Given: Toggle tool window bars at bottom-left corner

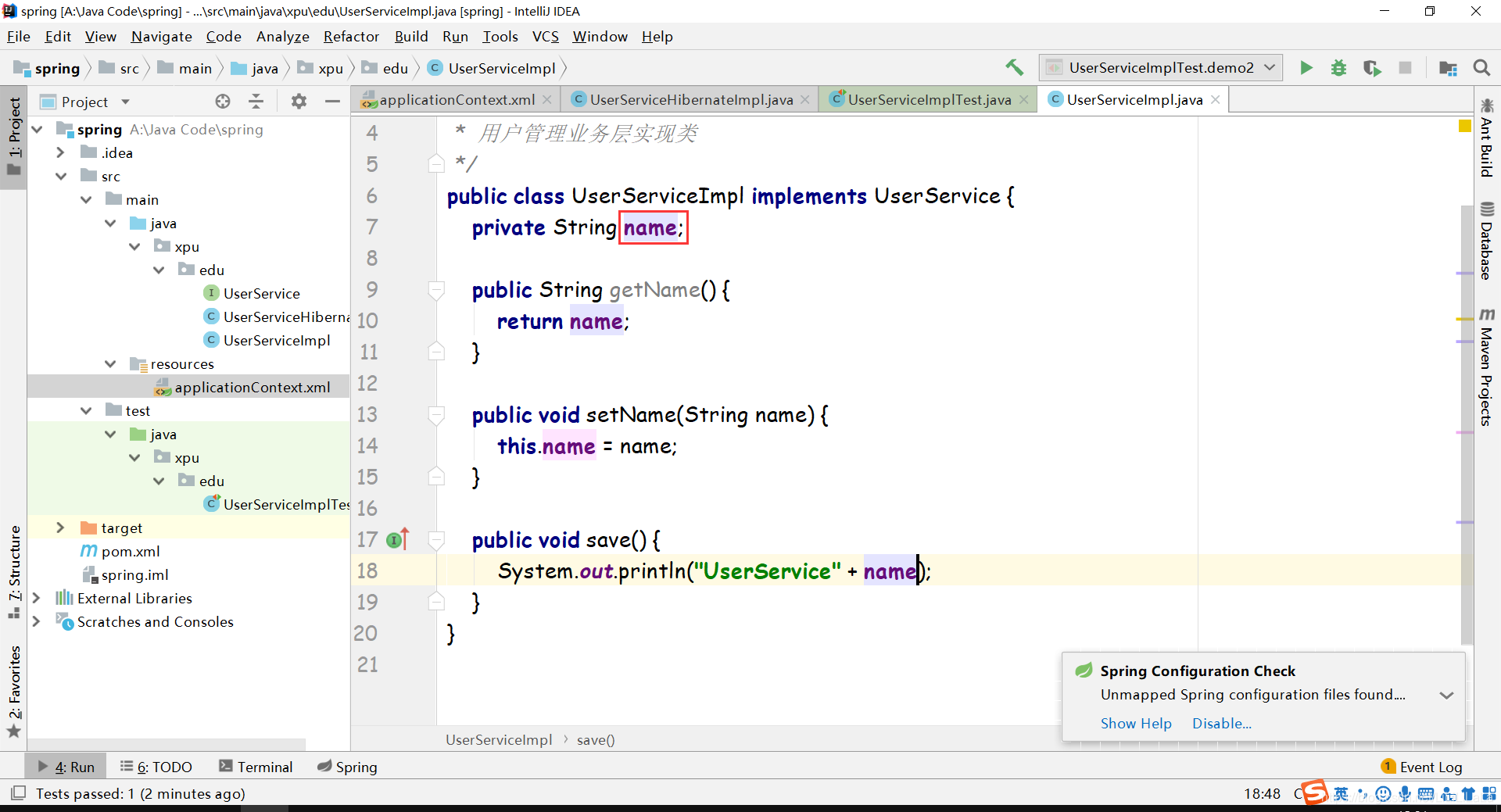Looking at the screenshot, I should (x=19, y=793).
